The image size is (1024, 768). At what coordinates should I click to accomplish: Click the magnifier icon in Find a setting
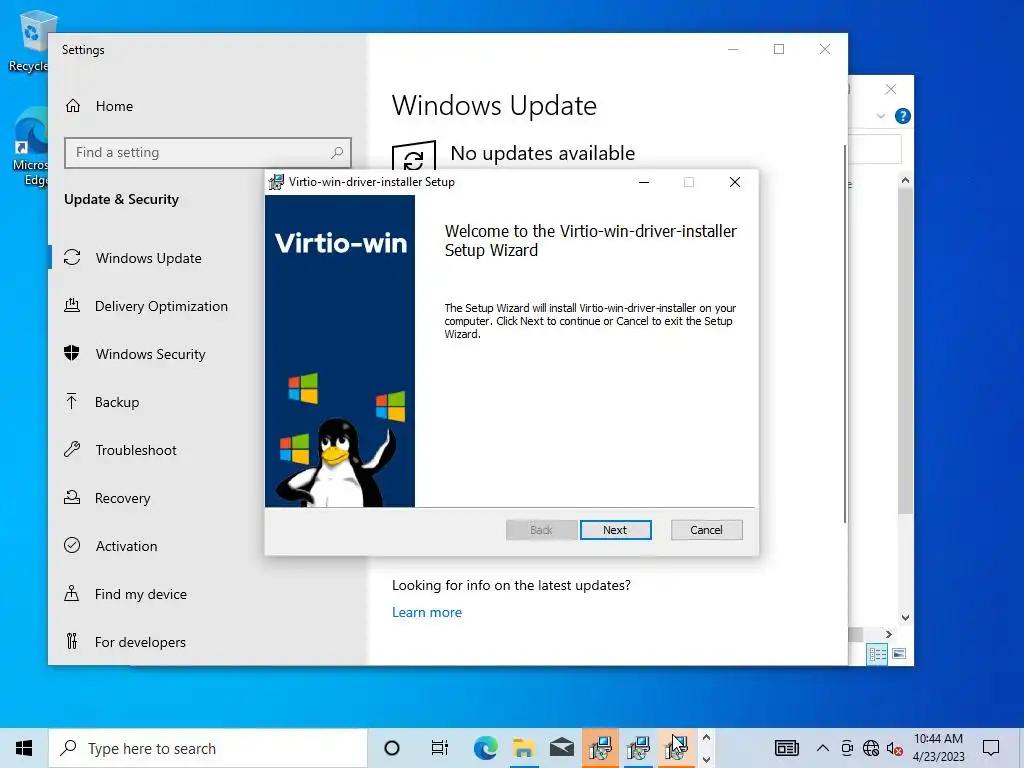pos(337,153)
